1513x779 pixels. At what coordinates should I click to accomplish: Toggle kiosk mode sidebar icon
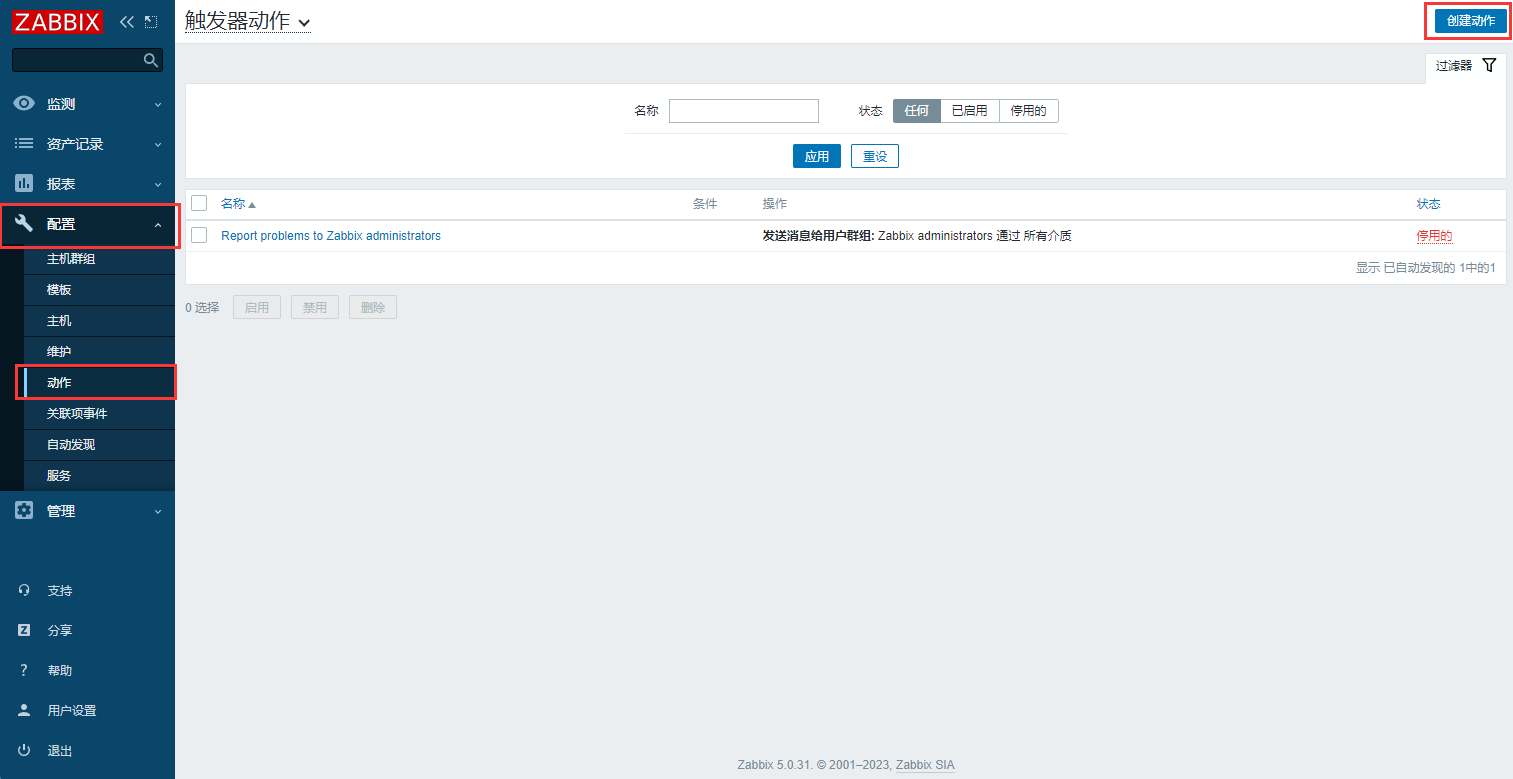pos(151,21)
